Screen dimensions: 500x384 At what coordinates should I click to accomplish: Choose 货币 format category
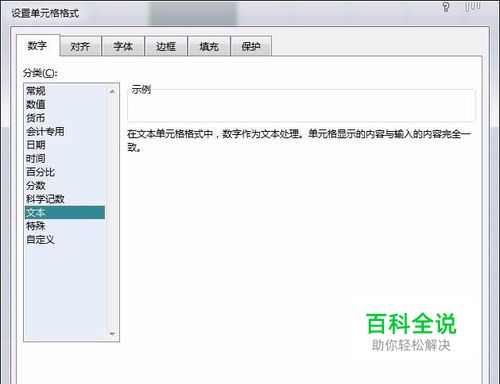(65, 118)
